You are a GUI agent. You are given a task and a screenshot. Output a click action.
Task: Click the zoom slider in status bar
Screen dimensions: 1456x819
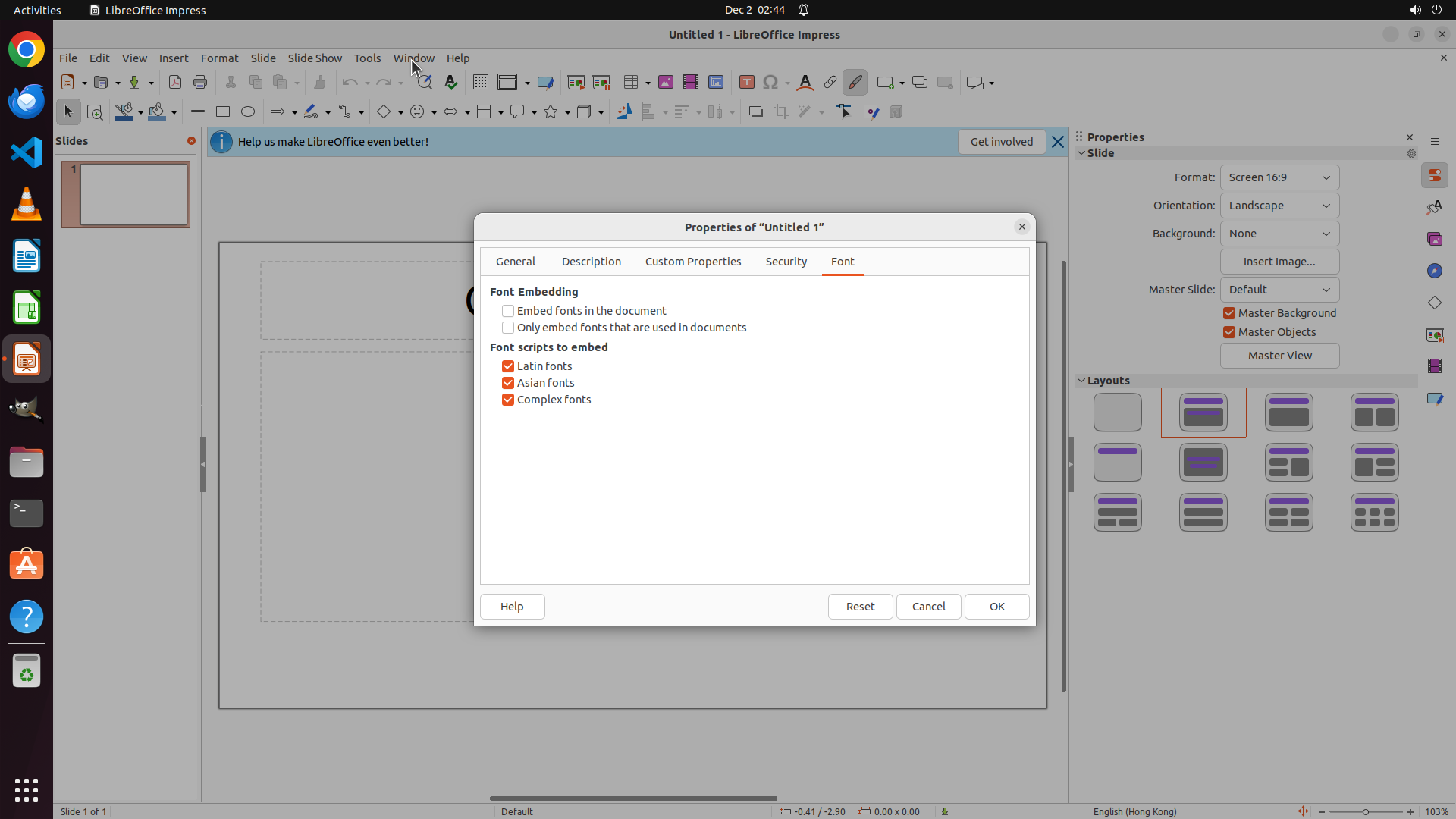coord(1365,811)
